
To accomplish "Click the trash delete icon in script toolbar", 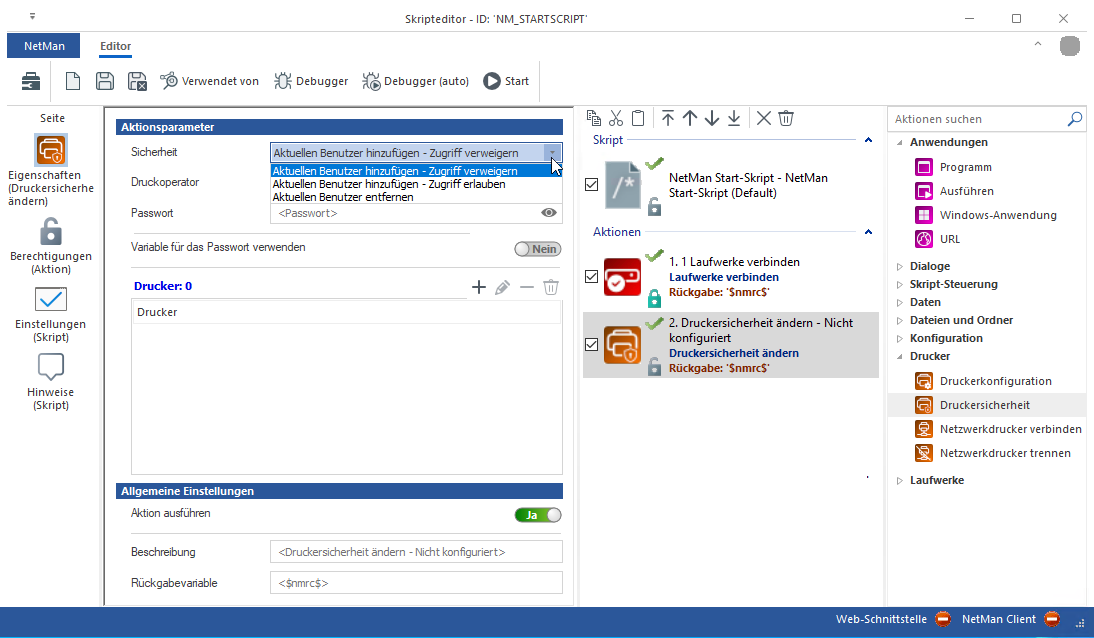I will click(786, 118).
